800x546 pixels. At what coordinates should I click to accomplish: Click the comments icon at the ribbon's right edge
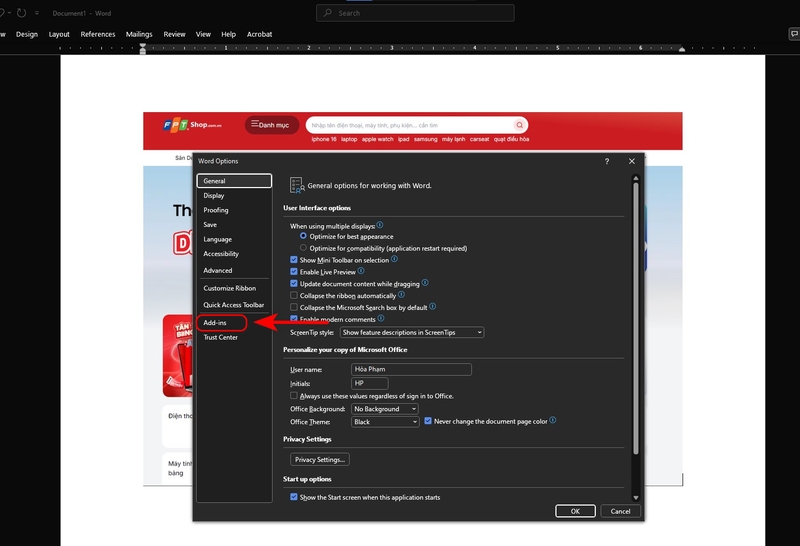point(794,34)
